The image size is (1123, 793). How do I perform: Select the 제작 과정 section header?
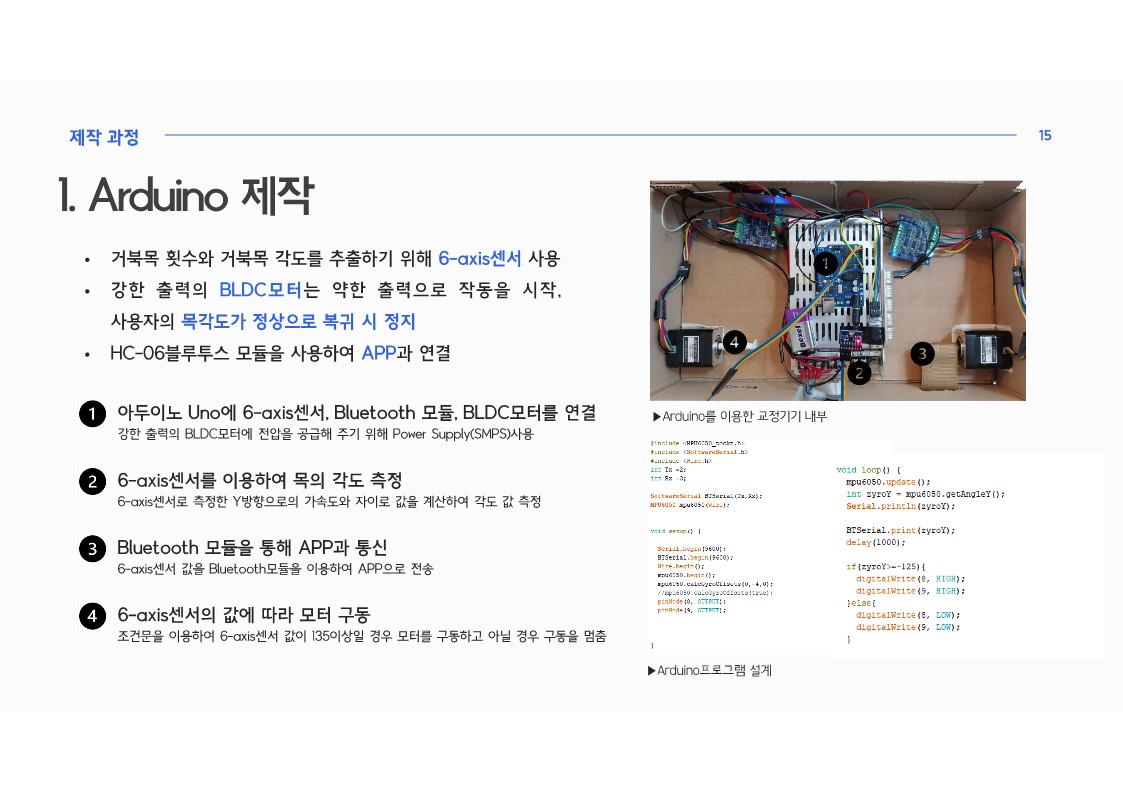104,137
